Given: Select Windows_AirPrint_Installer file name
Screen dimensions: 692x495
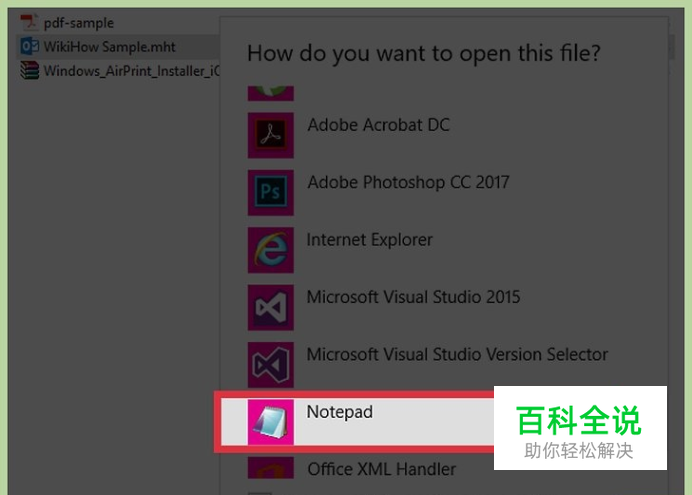Looking at the screenshot, I should (132, 71).
